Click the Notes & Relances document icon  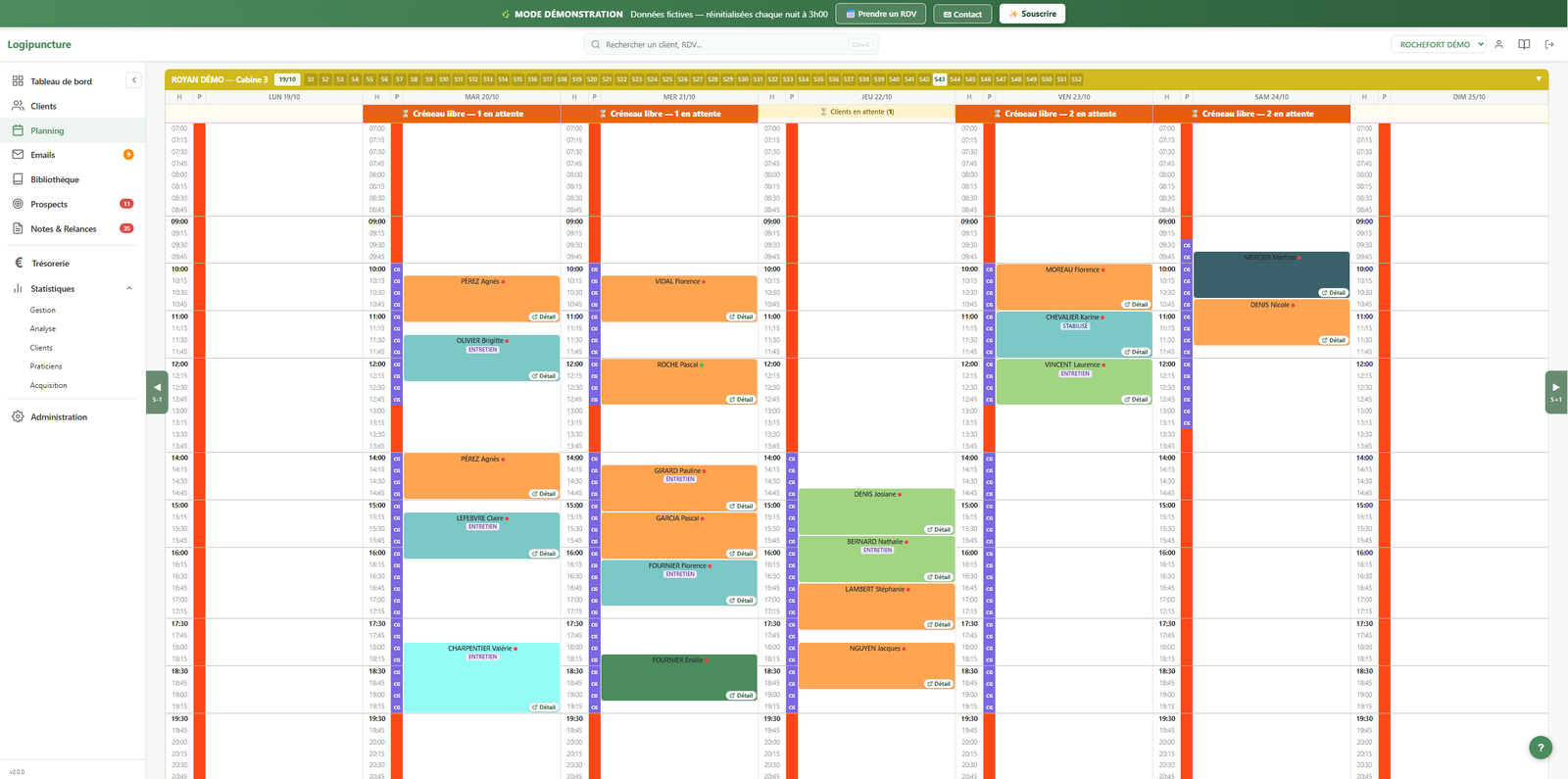point(18,228)
